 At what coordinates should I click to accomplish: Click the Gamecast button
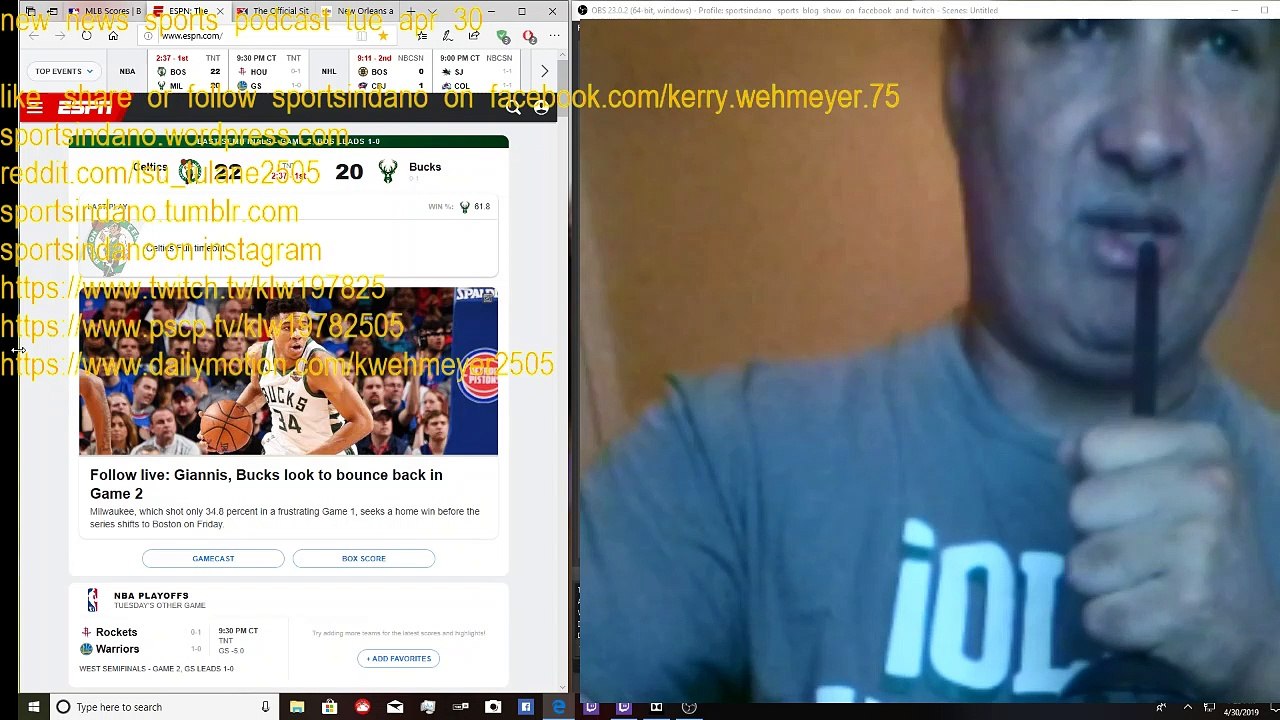(x=213, y=558)
